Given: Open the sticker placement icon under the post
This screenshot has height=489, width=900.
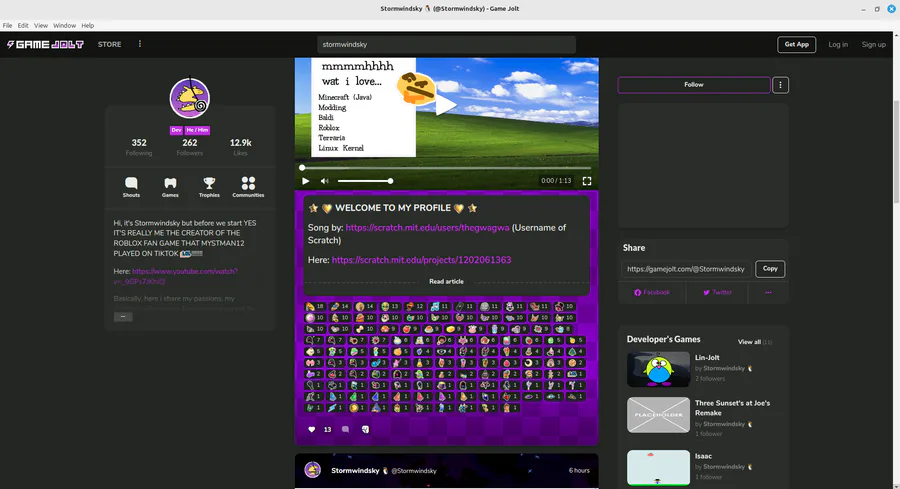Looking at the screenshot, I should 365,429.
